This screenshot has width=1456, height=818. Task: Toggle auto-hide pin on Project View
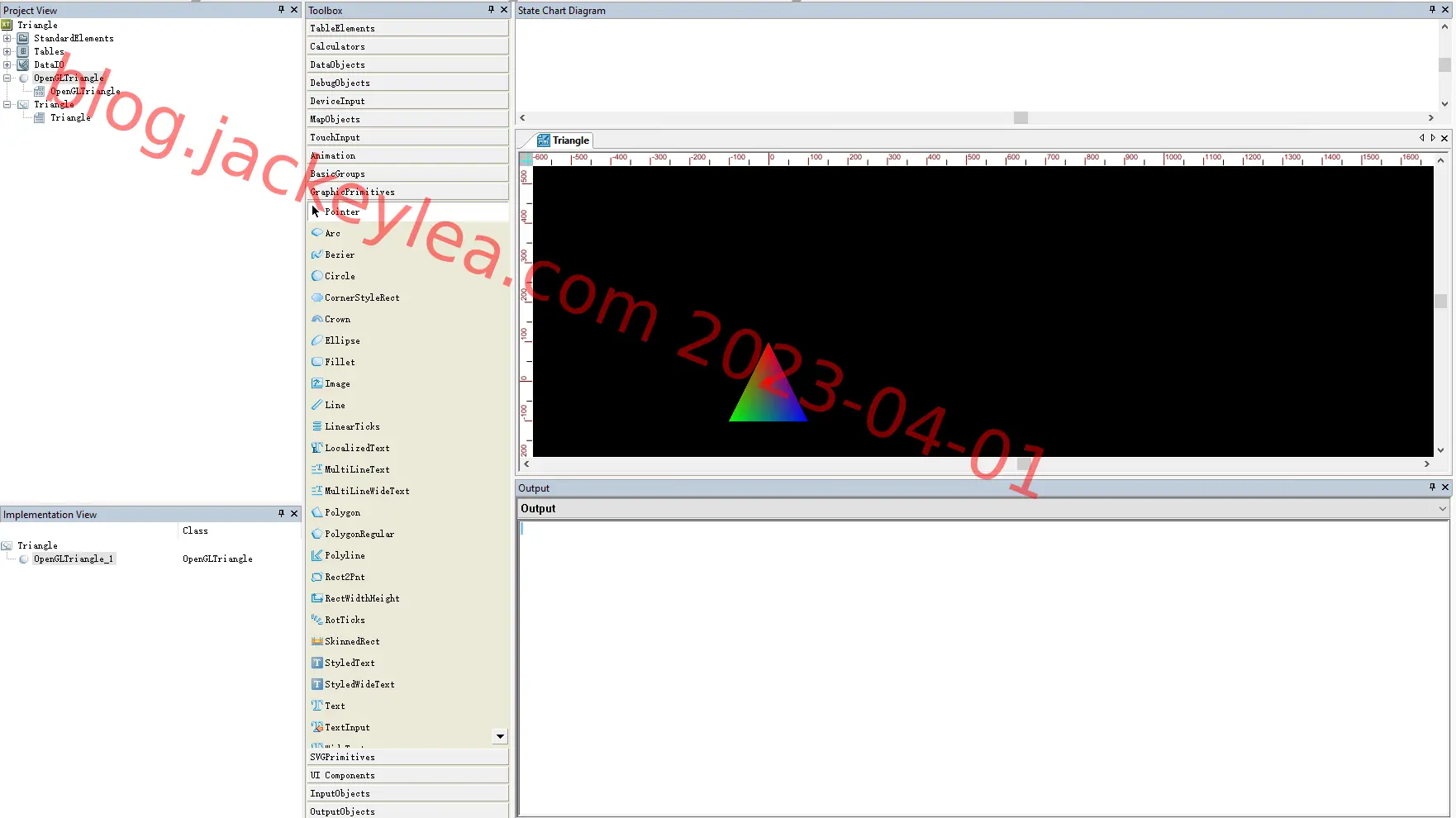click(x=281, y=10)
